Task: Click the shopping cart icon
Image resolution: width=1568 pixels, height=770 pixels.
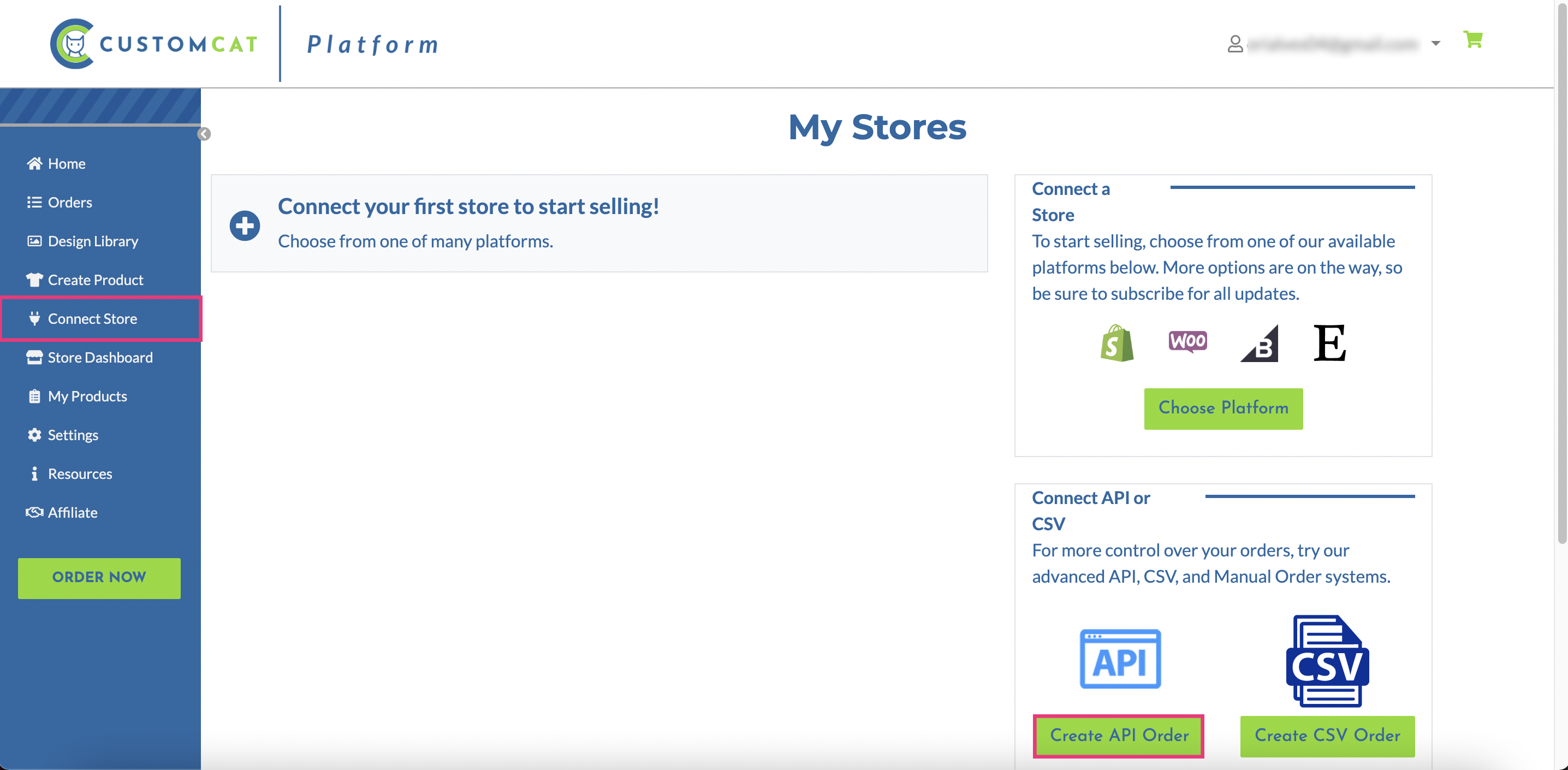Action: tap(1472, 40)
